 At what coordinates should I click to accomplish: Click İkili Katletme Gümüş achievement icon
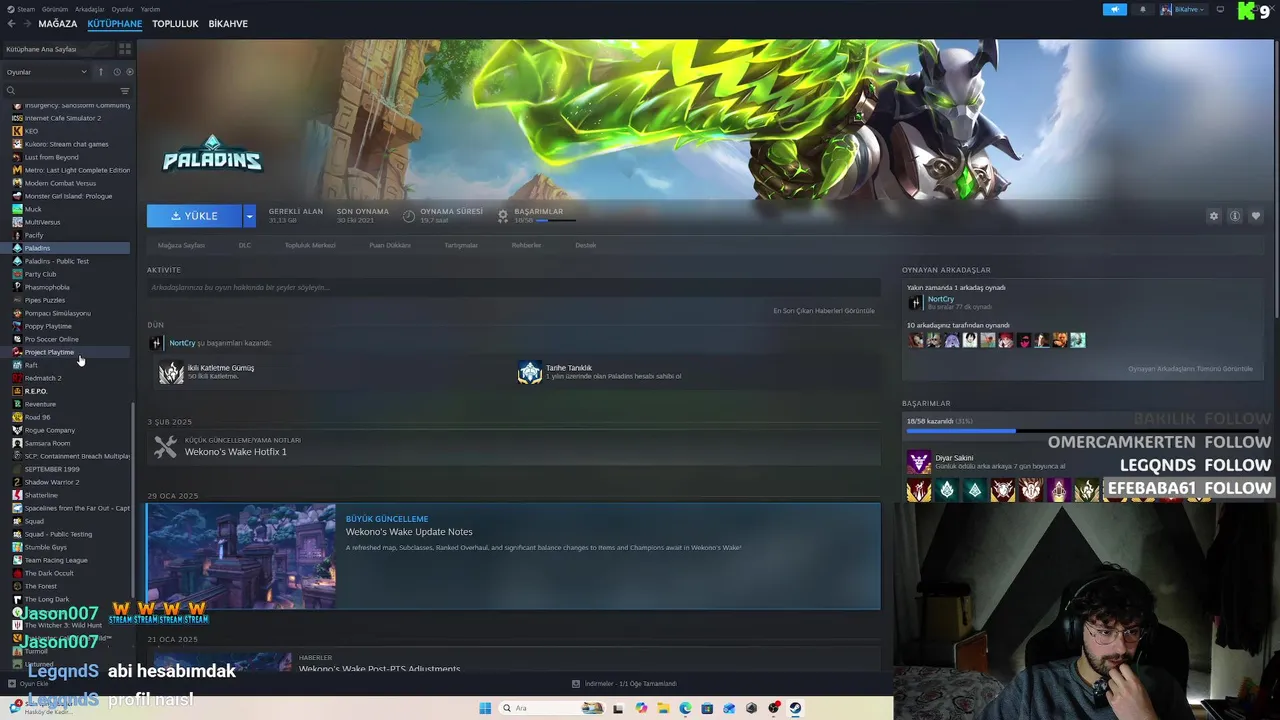point(171,372)
